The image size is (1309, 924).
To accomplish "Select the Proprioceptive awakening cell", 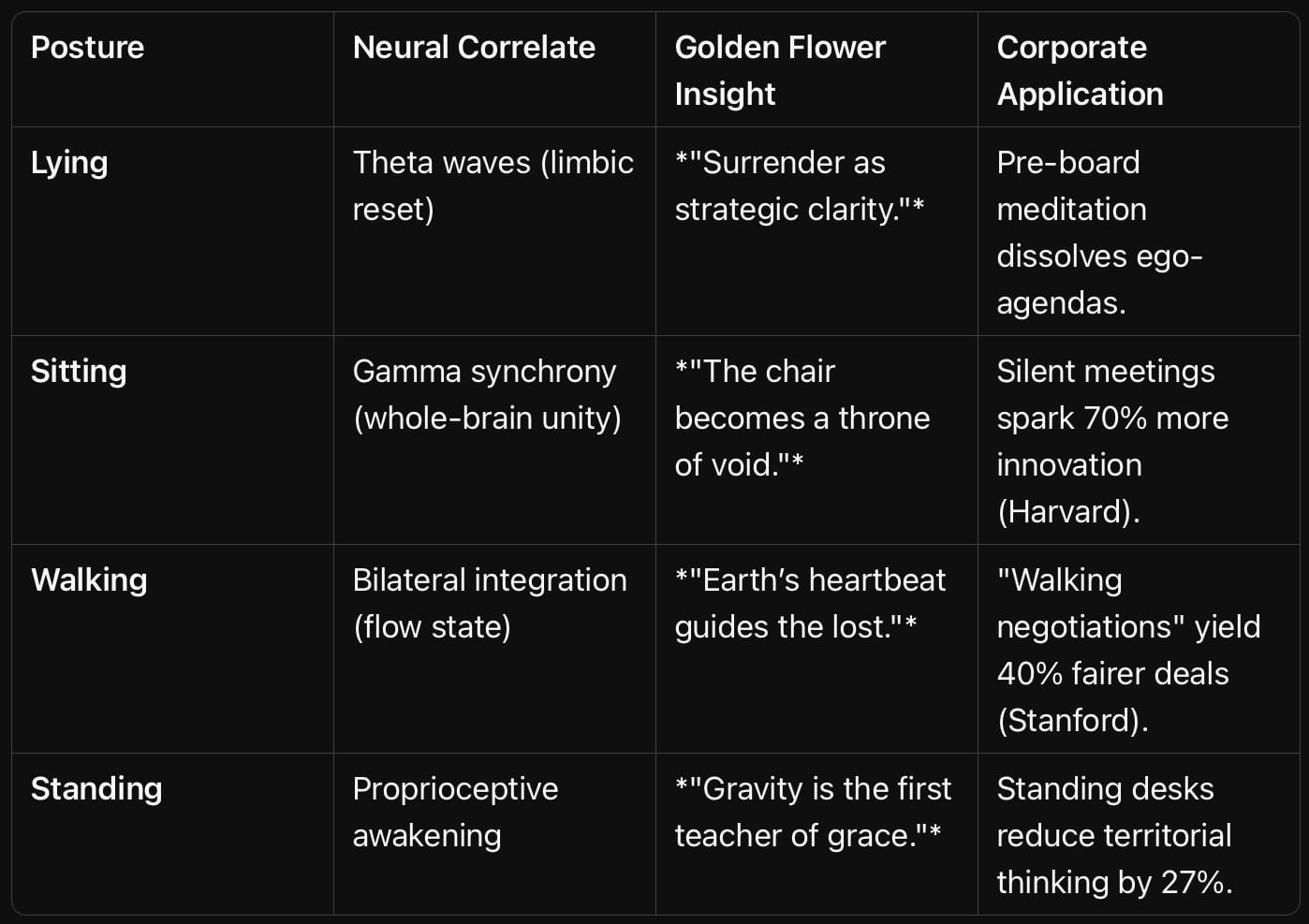I will click(x=455, y=812).
